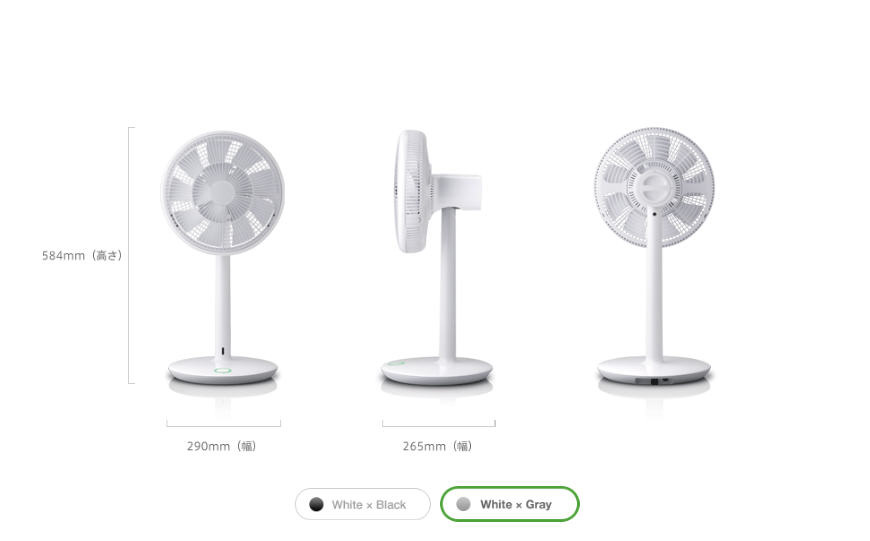The image size is (870, 541).
Task: Click the vertical height dimension bracket
Action: 131,255
